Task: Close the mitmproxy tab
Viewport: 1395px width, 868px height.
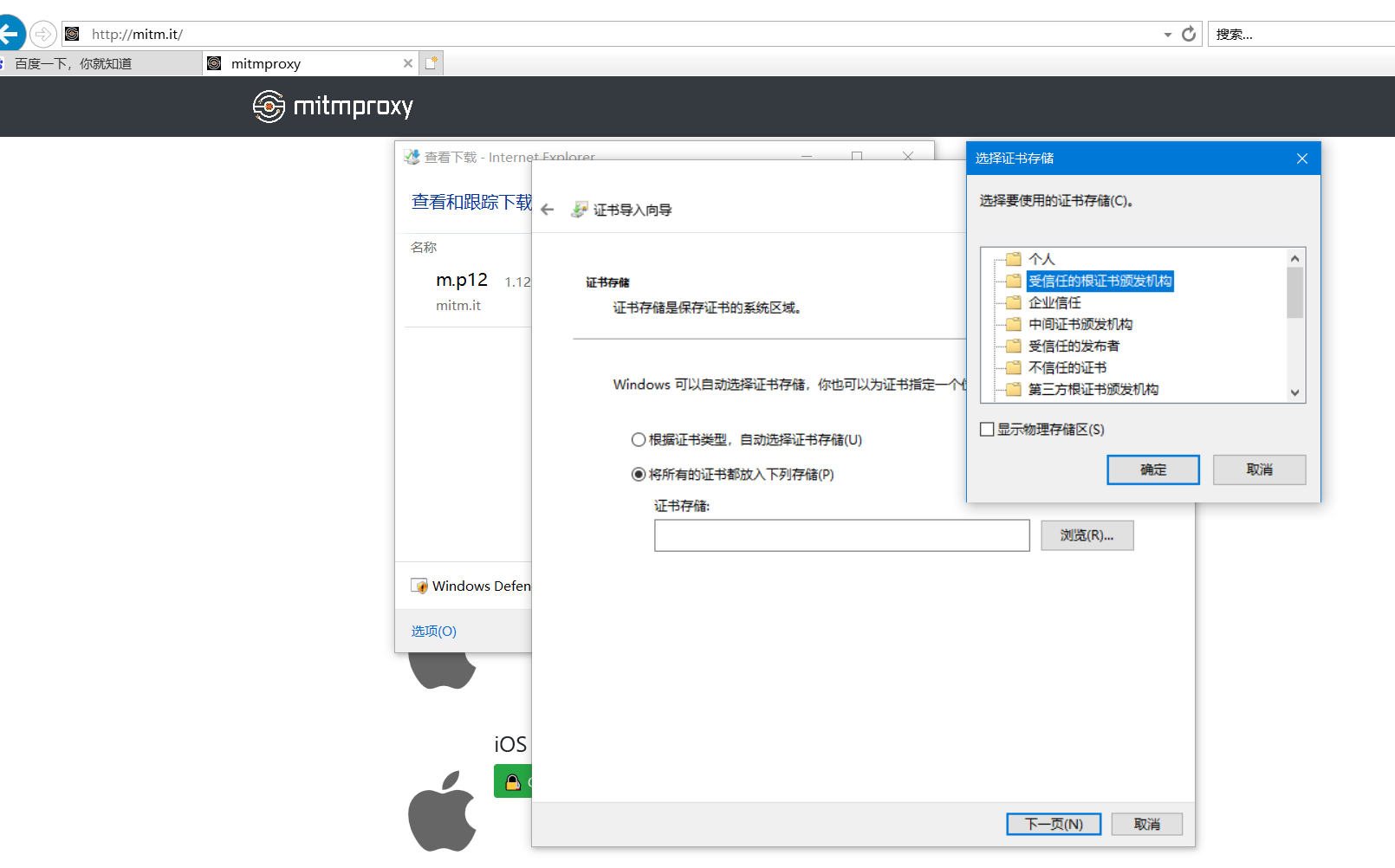Action: pyautogui.click(x=408, y=63)
